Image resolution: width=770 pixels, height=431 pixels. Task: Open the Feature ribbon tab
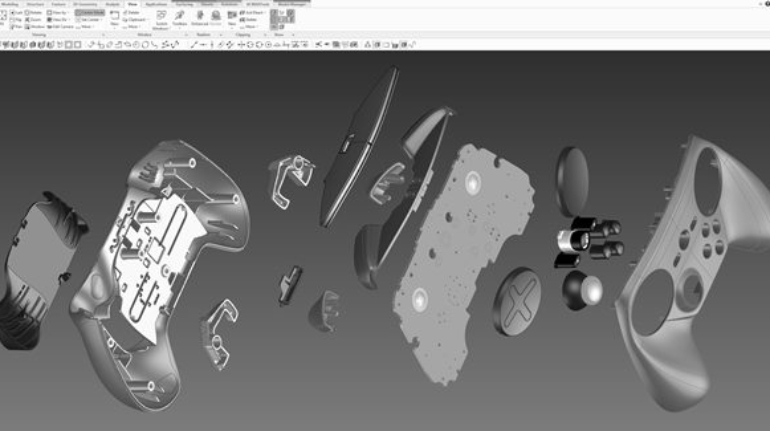(58, 4)
